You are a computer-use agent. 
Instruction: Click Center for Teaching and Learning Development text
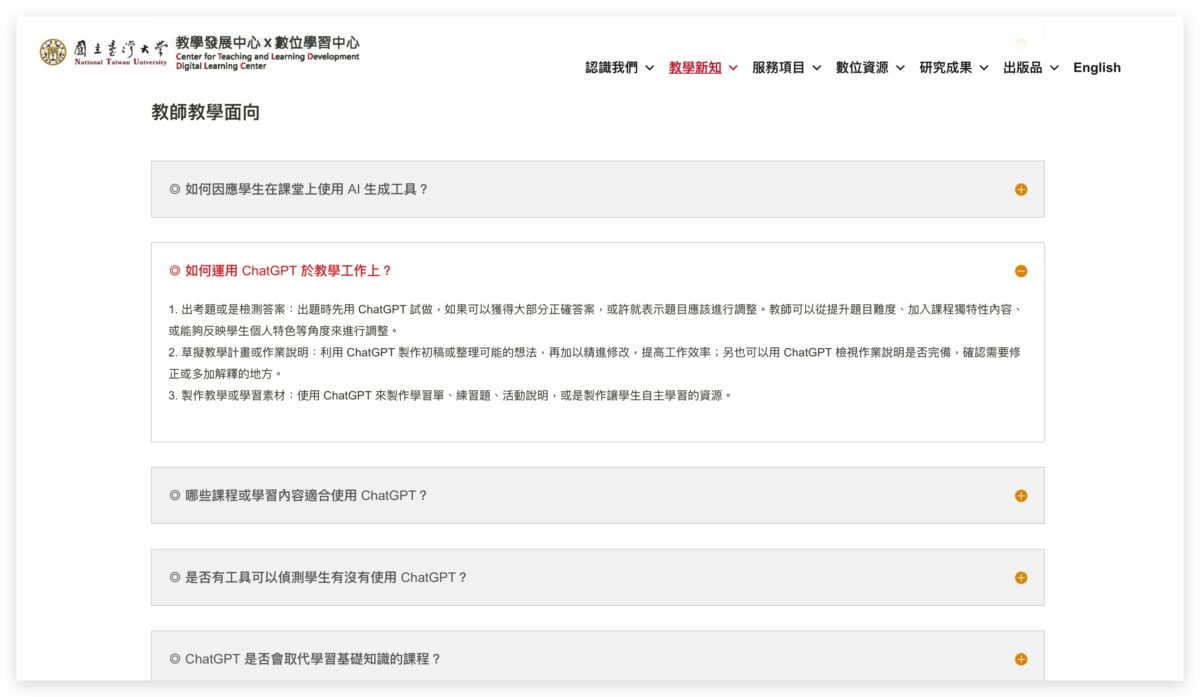click(x=267, y=57)
